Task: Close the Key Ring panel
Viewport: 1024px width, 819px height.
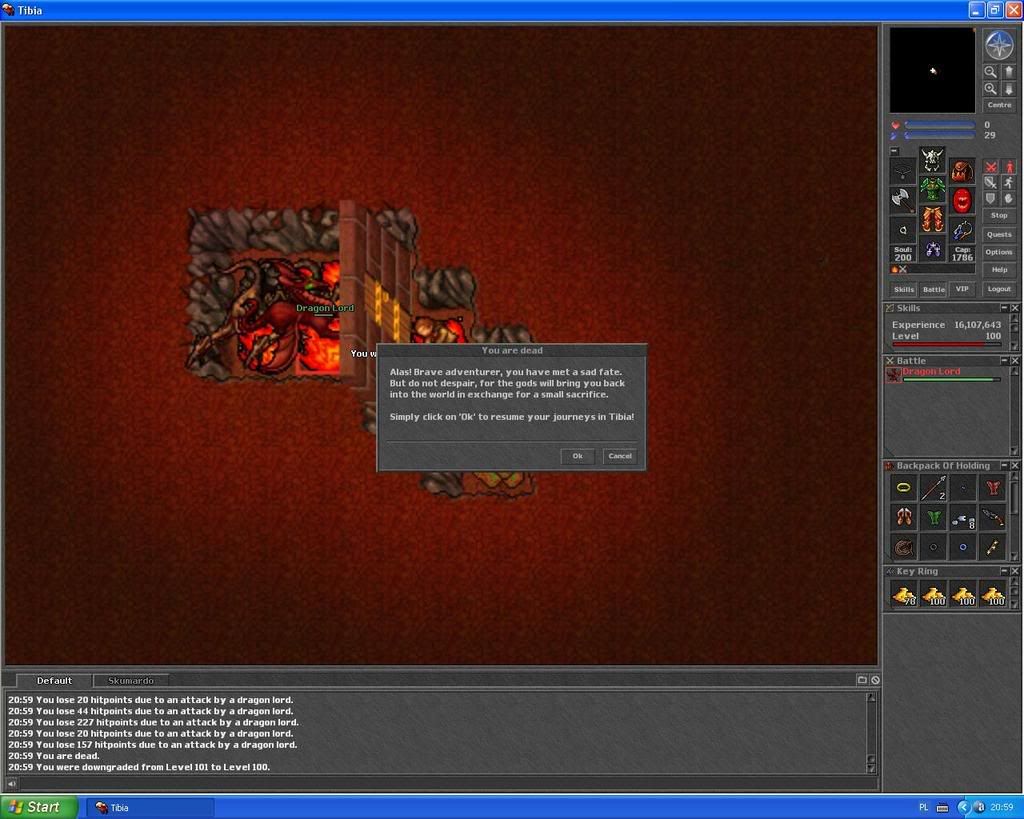Action: (x=1015, y=571)
